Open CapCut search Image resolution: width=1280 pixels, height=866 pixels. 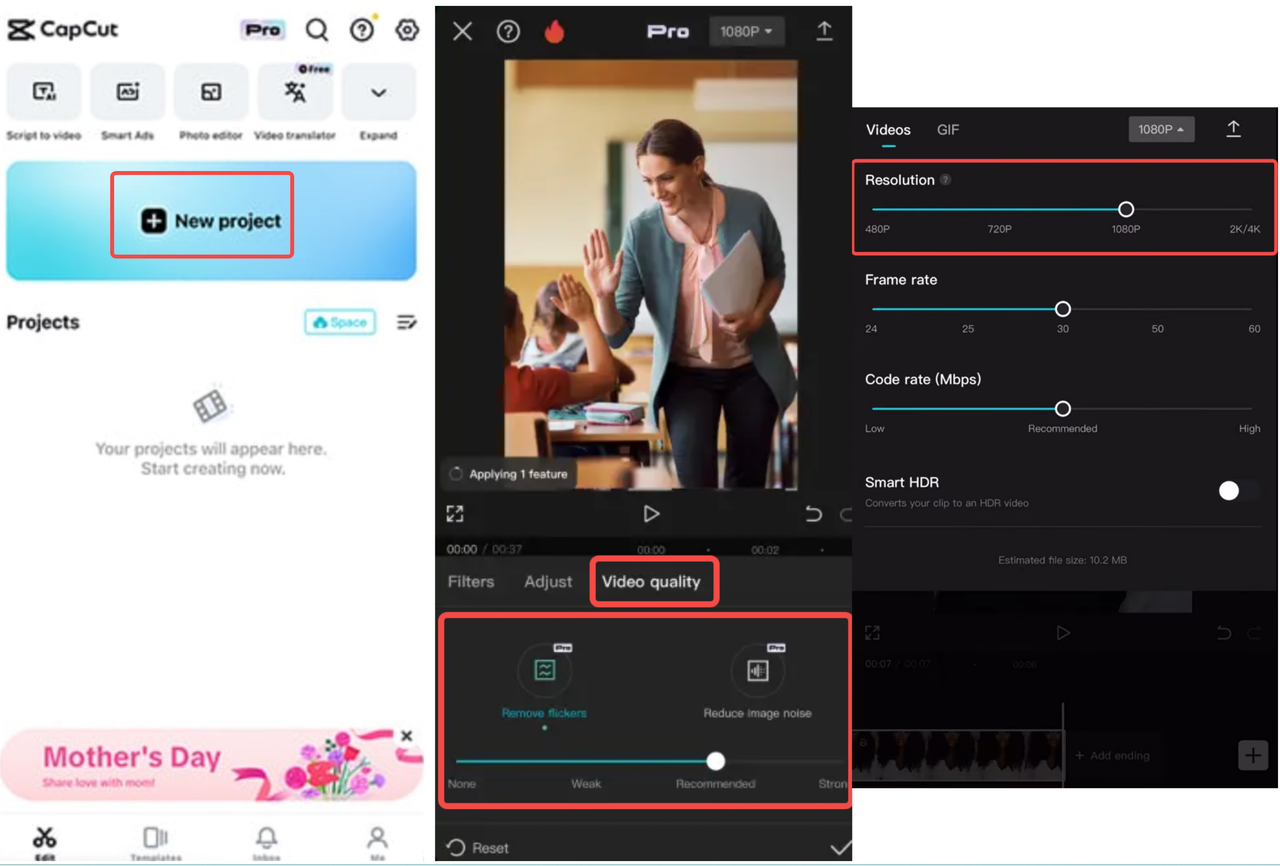(317, 30)
